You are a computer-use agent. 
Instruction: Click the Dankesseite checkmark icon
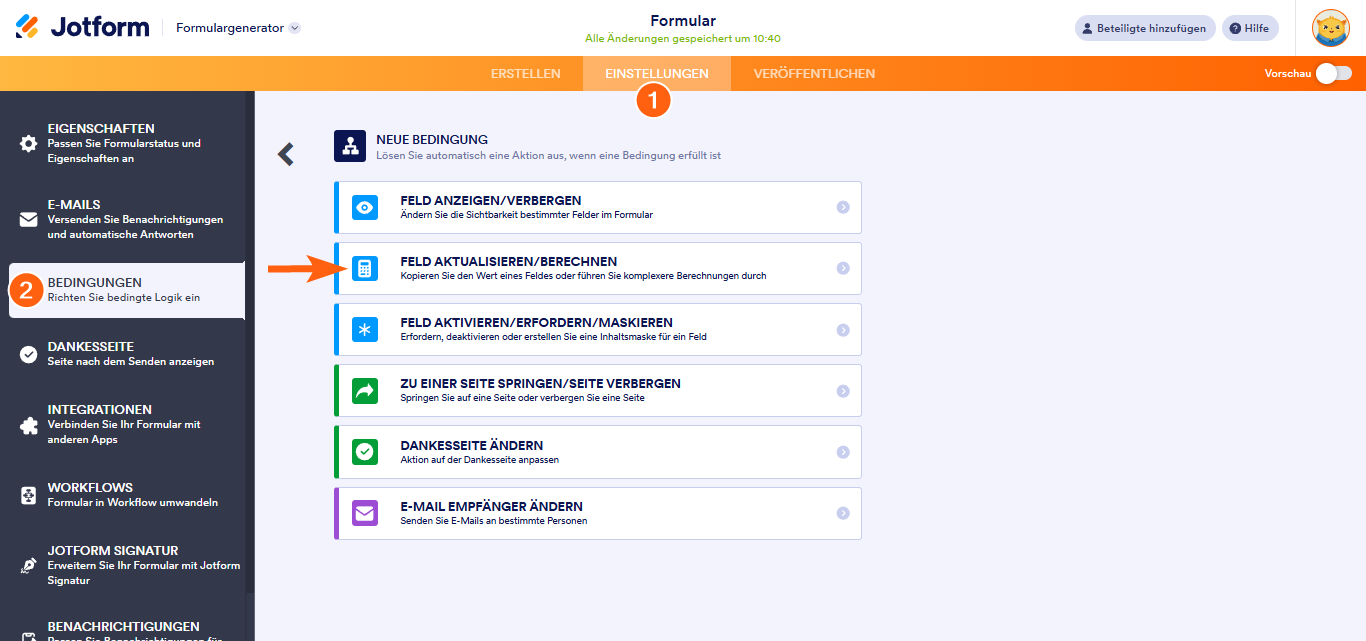tap(29, 354)
